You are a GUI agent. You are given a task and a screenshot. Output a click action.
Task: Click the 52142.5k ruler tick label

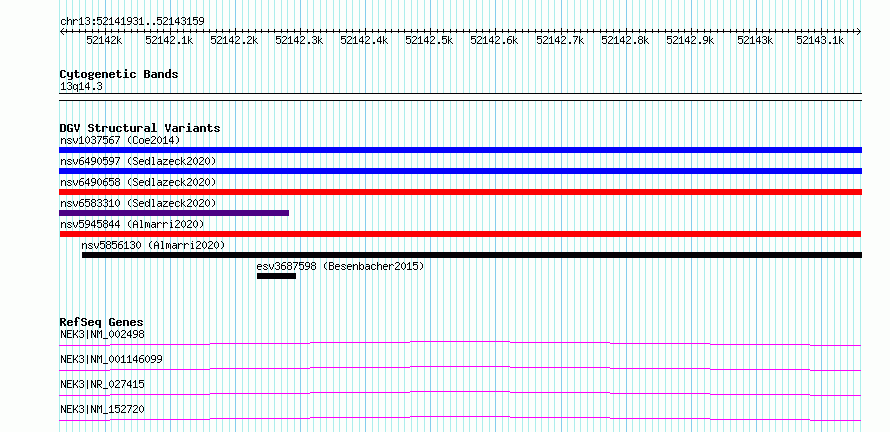(x=430, y=40)
